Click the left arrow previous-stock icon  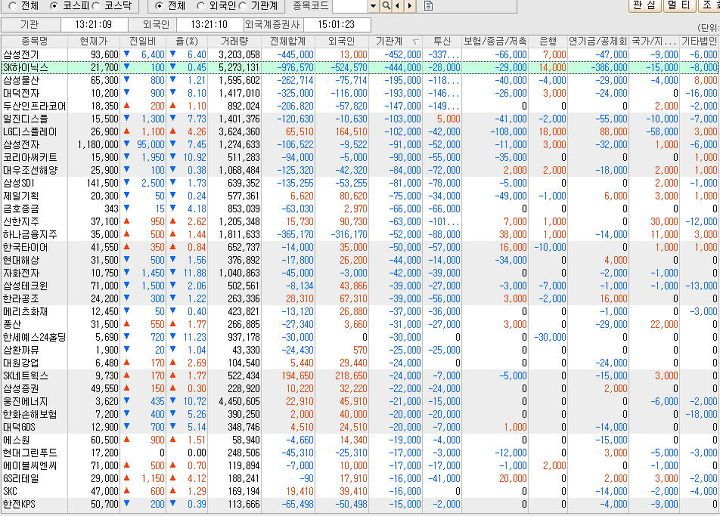pyautogui.click(x=398, y=6)
